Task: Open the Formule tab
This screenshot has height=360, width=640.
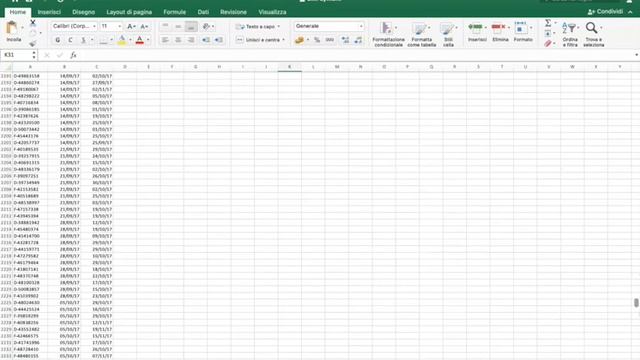Action: click(x=175, y=12)
